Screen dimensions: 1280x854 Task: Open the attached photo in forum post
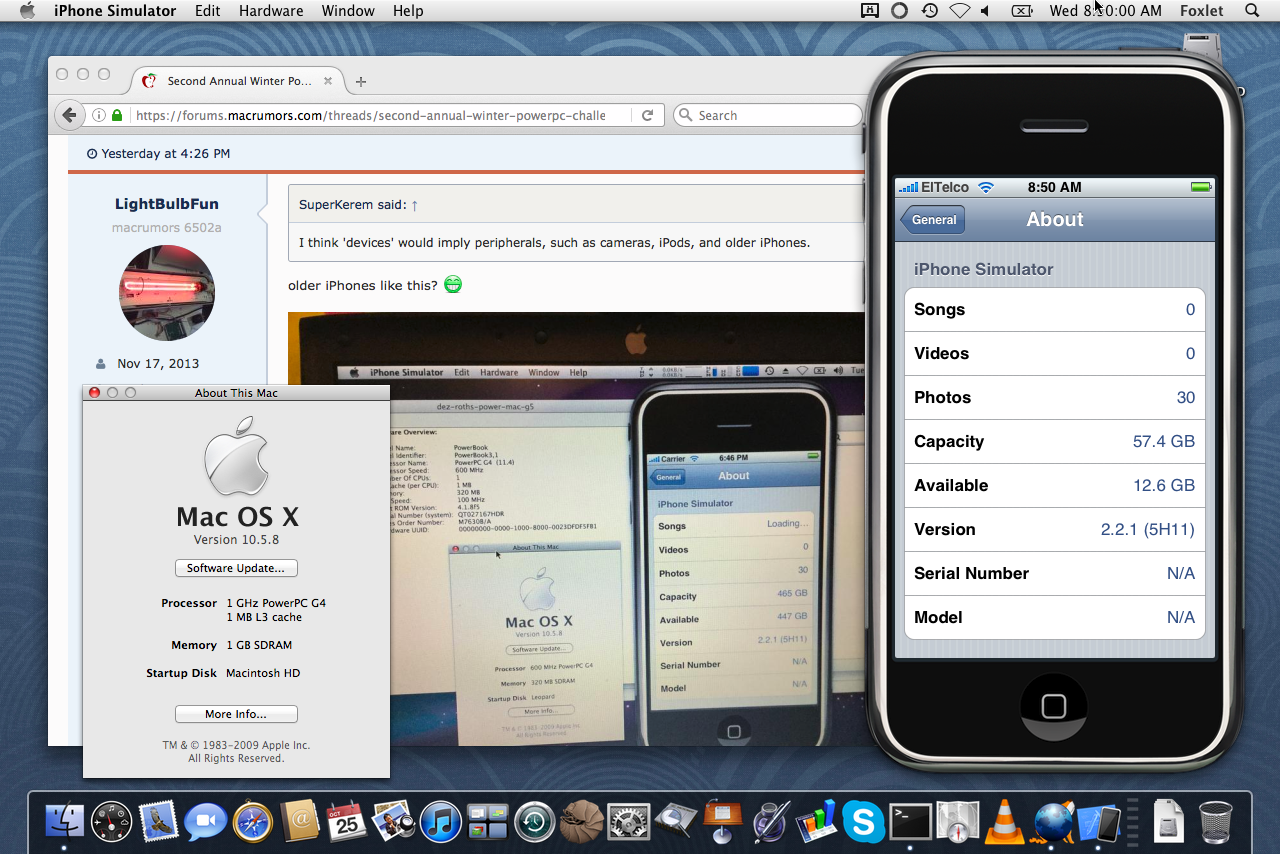point(576,529)
